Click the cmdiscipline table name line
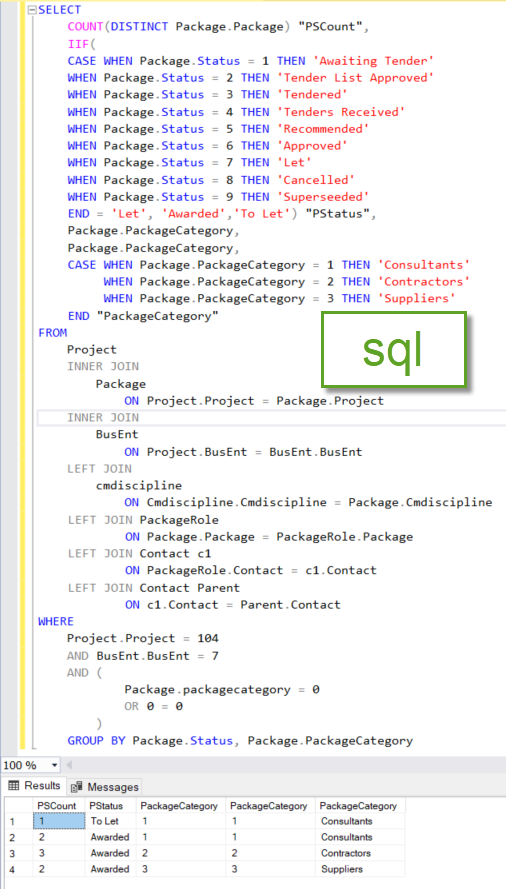506x889 pixels. pos(139,485)
